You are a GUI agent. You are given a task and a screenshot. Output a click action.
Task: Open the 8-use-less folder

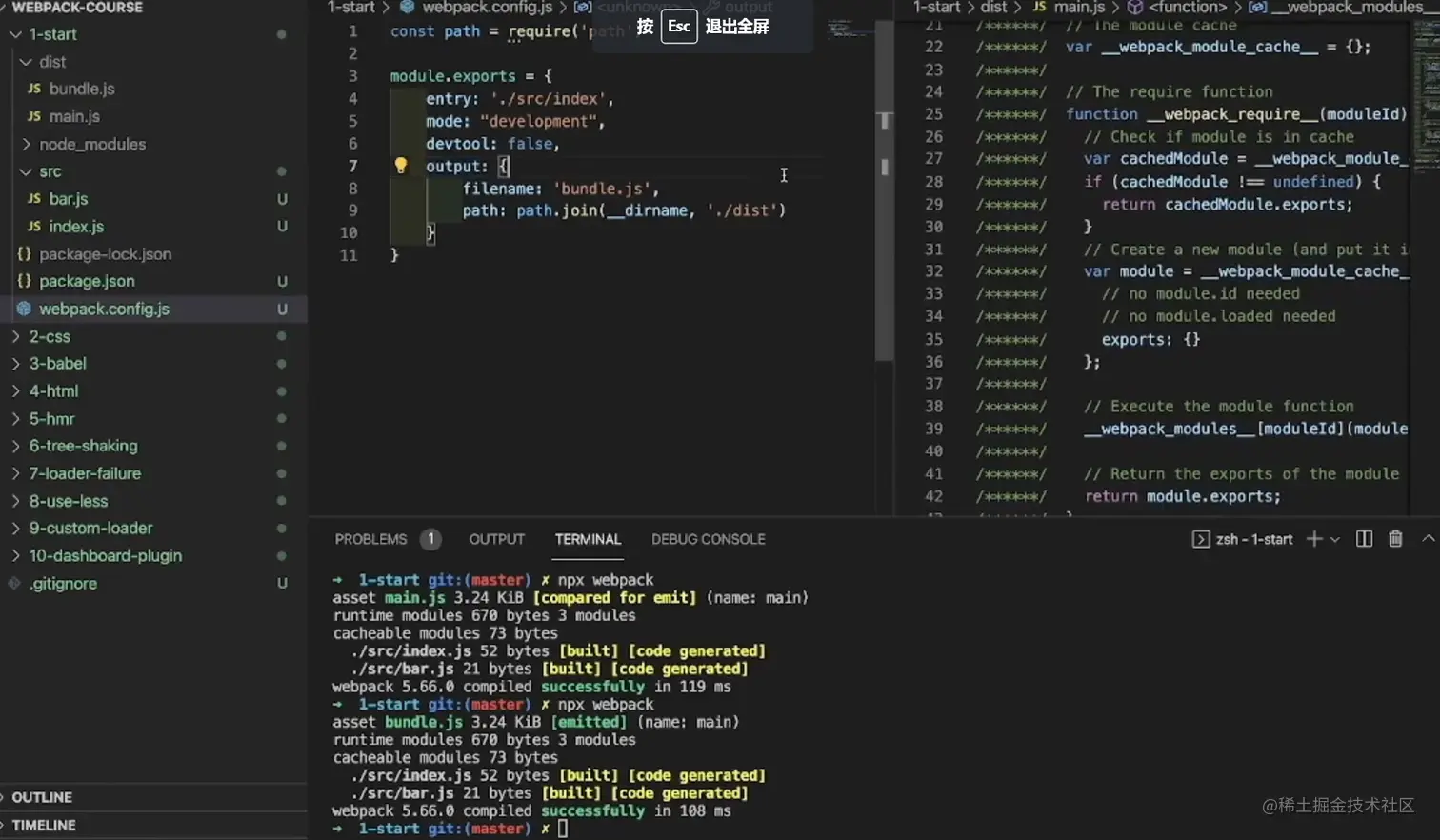69,501
